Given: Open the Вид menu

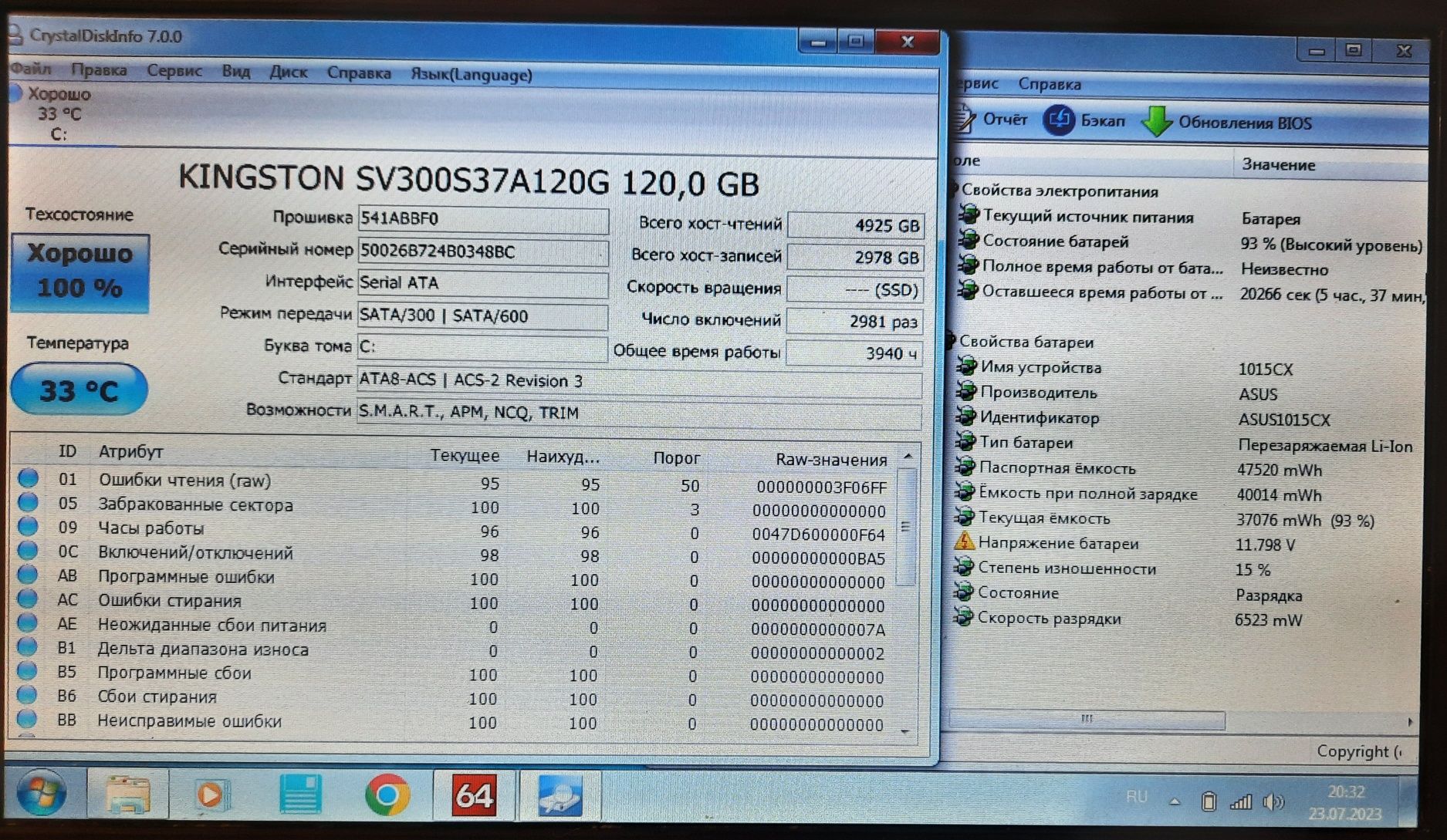Looking at the screenshot, I should click(235, 72).
